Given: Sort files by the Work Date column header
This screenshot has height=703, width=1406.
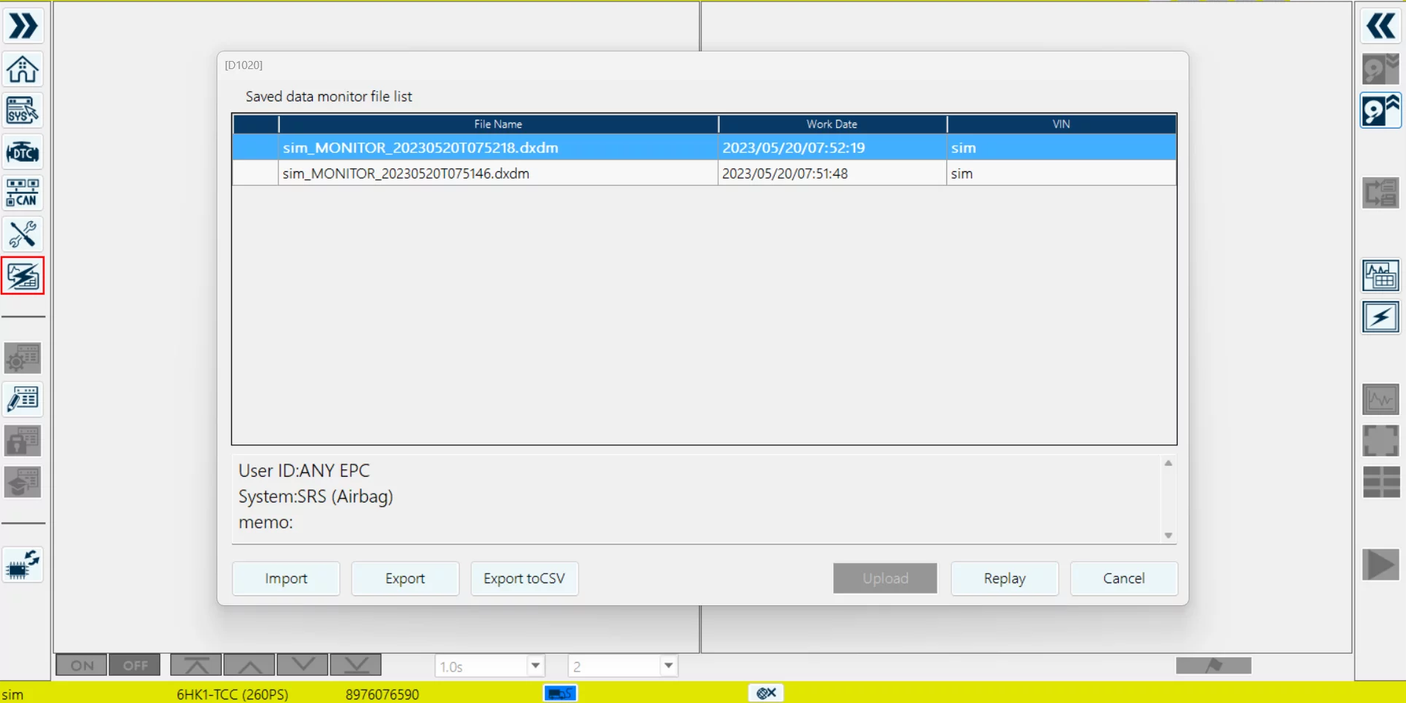Looking at the screenshot, I should tap(831, 123).
